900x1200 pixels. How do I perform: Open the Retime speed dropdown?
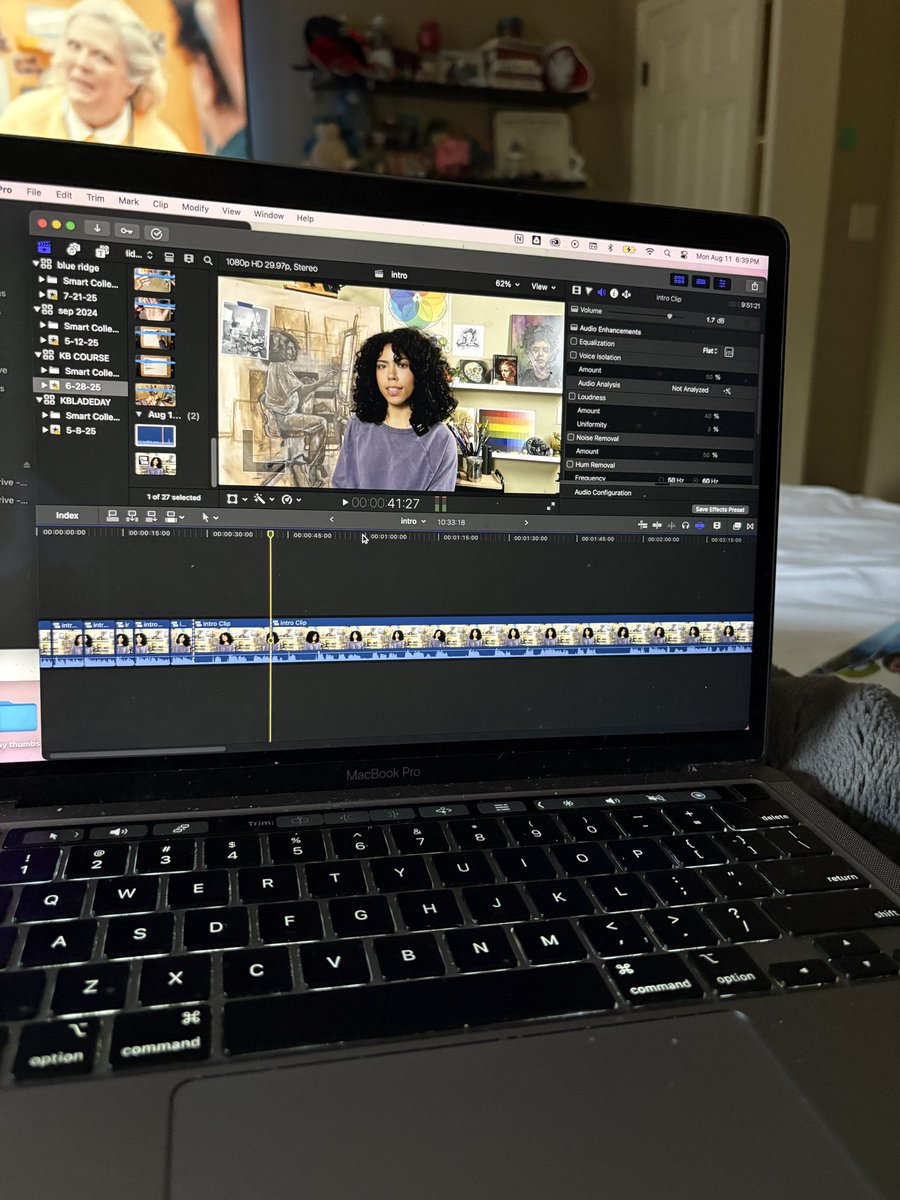coord(290,499)
